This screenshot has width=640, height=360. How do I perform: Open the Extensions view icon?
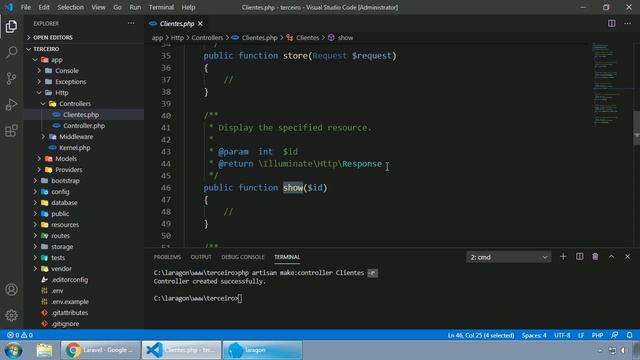point(11,131)
